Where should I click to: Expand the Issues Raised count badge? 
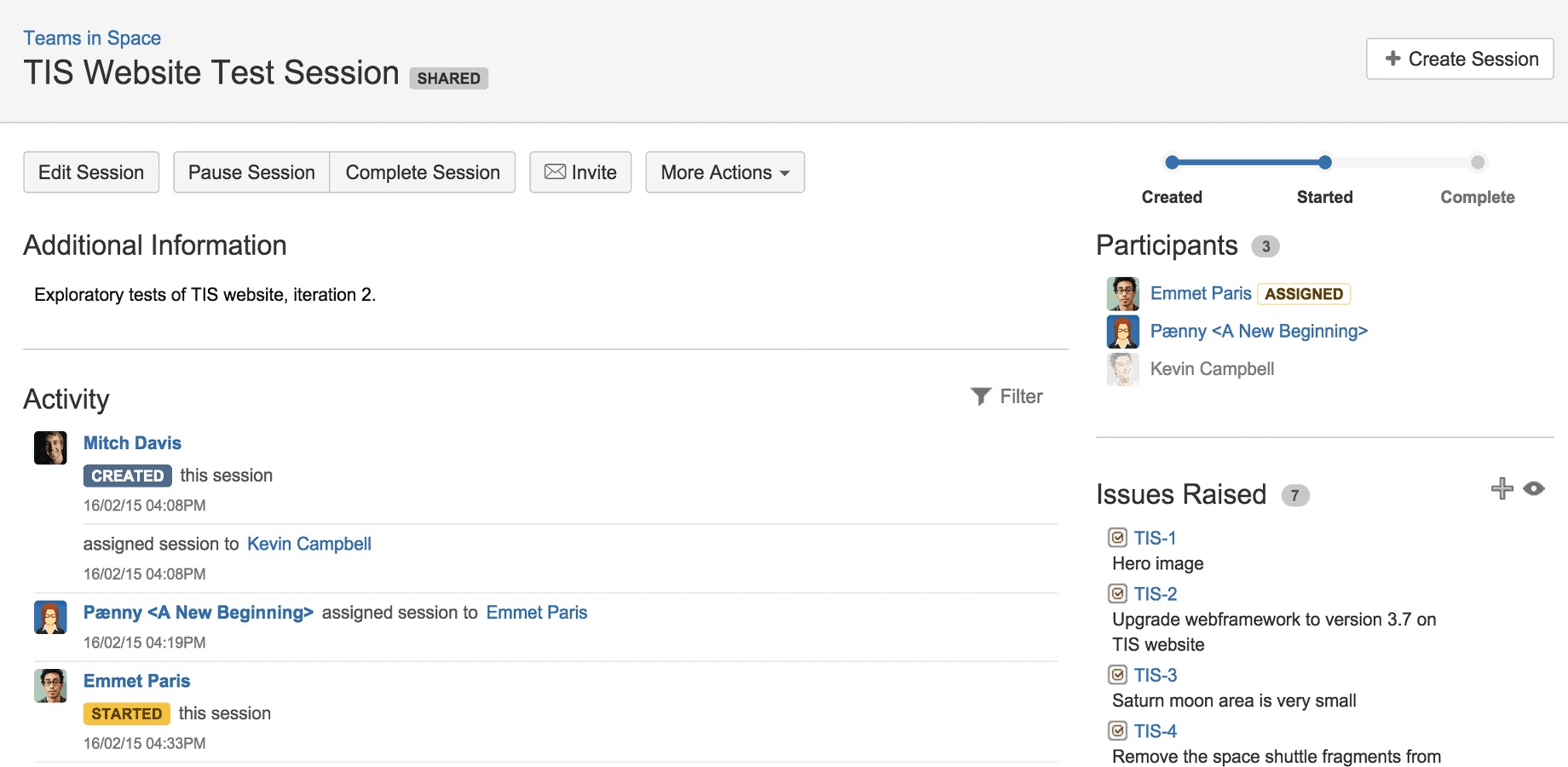(x=1295, y=495)
